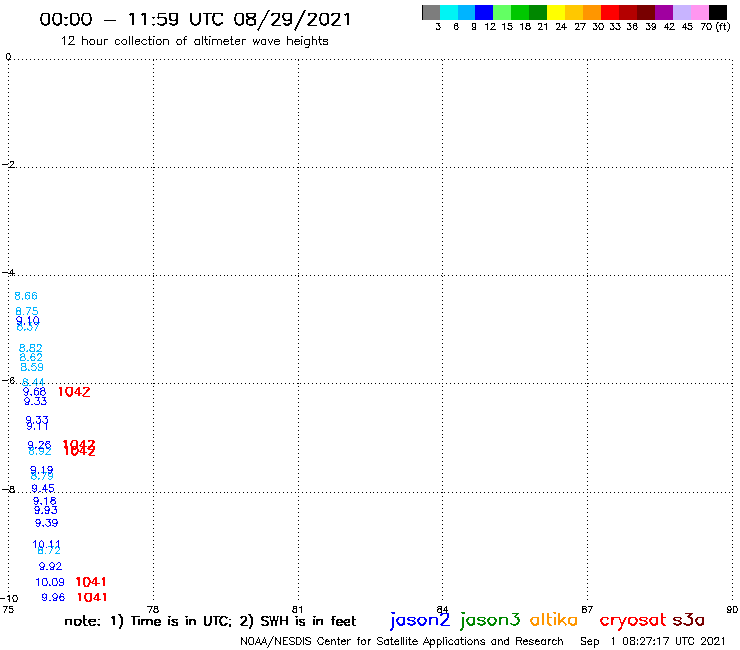Click the red '1042' beside 9.68
Image resolution: width=740 pixels, height=650 pixels.
coord(74,392)
